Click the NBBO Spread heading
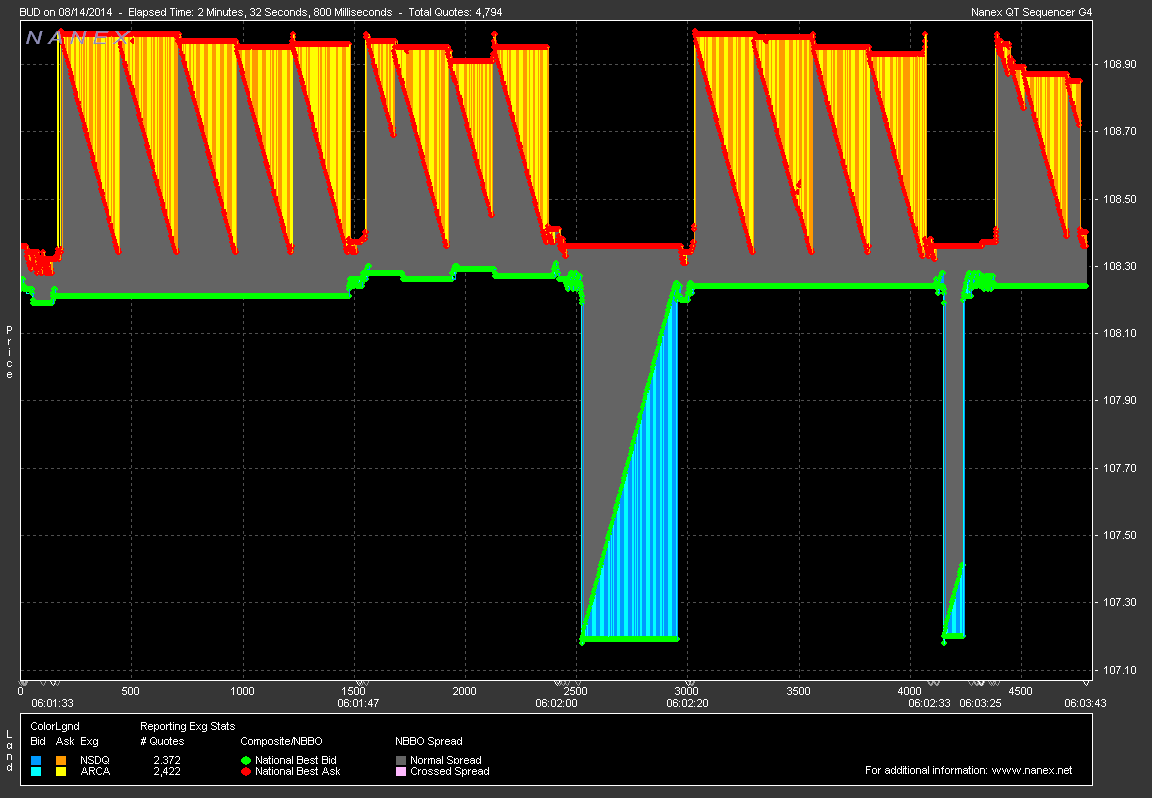 [429, 741]
